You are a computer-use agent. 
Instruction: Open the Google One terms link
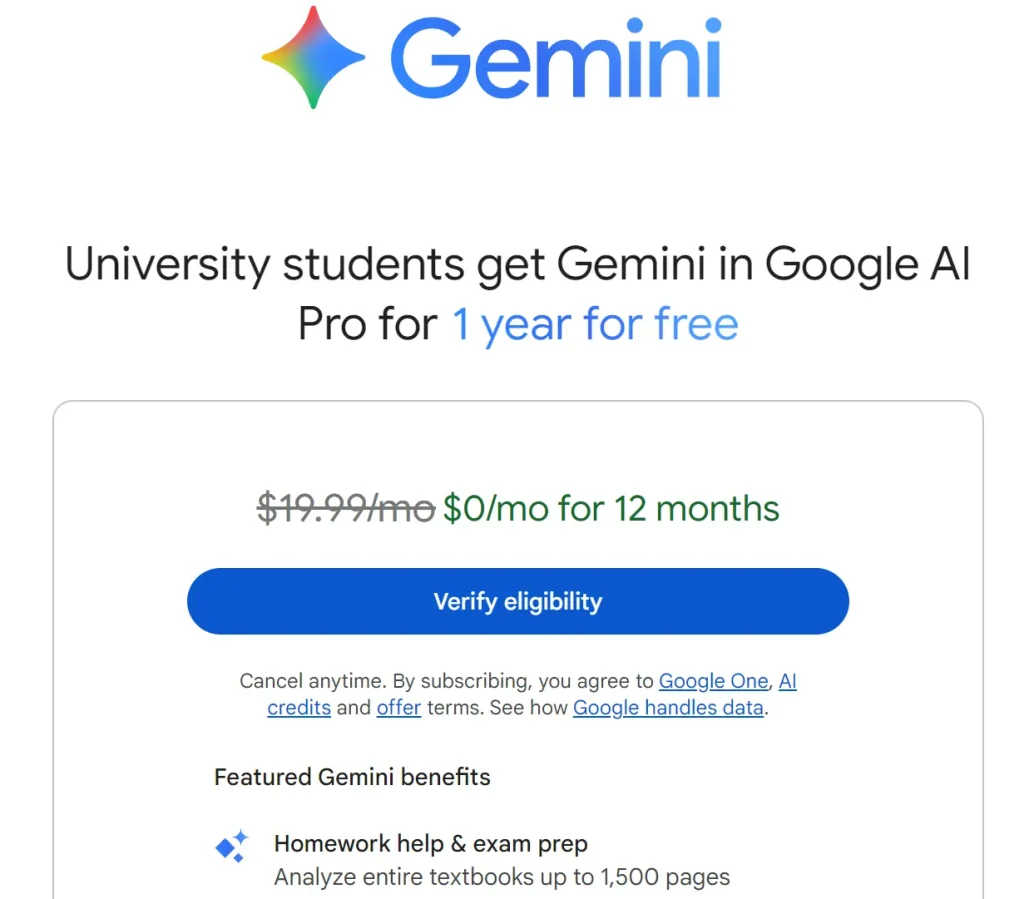(713, 681)
